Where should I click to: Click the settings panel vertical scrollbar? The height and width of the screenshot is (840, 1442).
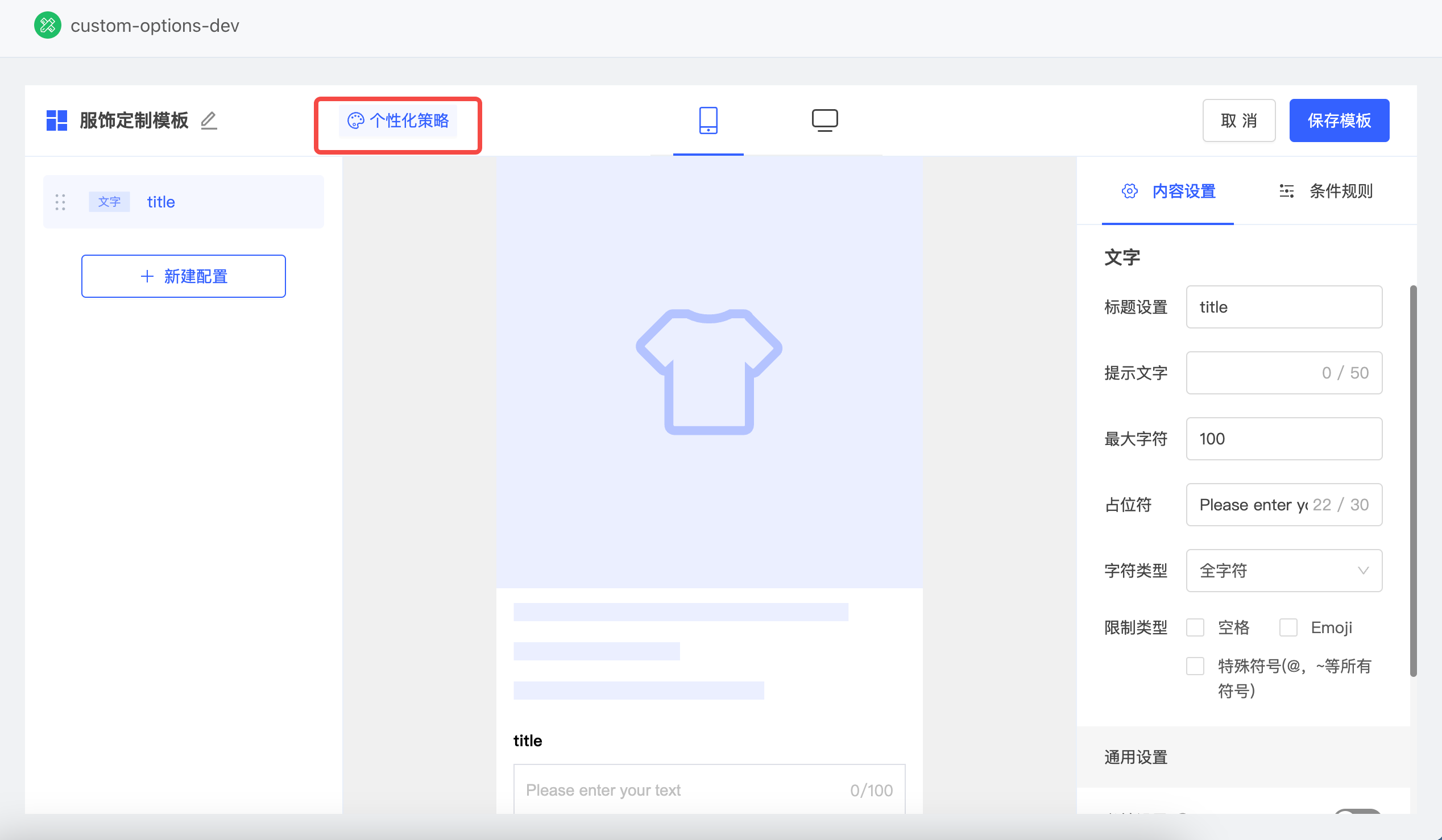1413,481
